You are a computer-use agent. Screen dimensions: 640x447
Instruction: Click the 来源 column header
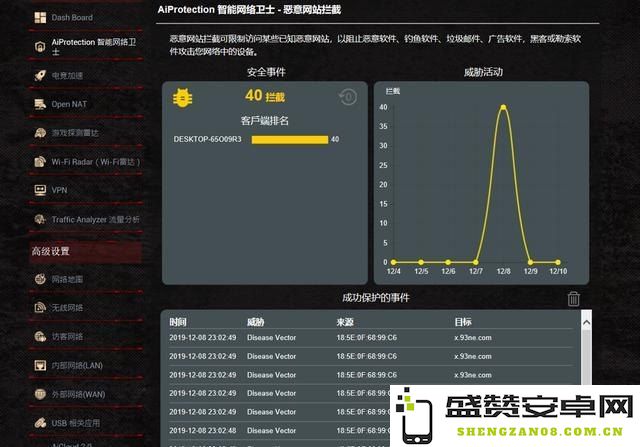point(345,322)
